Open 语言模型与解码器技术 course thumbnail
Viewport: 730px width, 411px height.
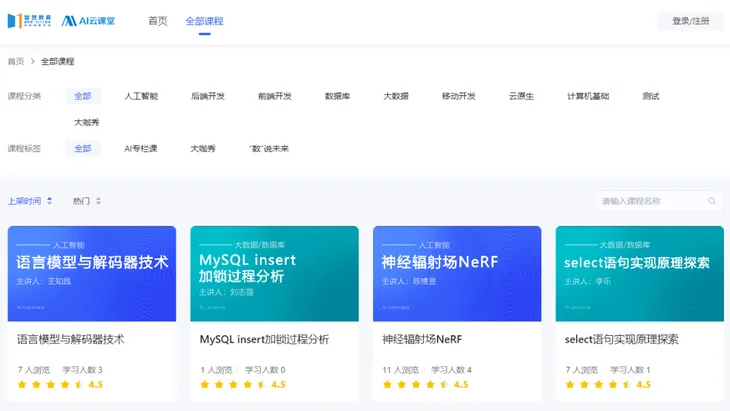click(x=92, y=274)
